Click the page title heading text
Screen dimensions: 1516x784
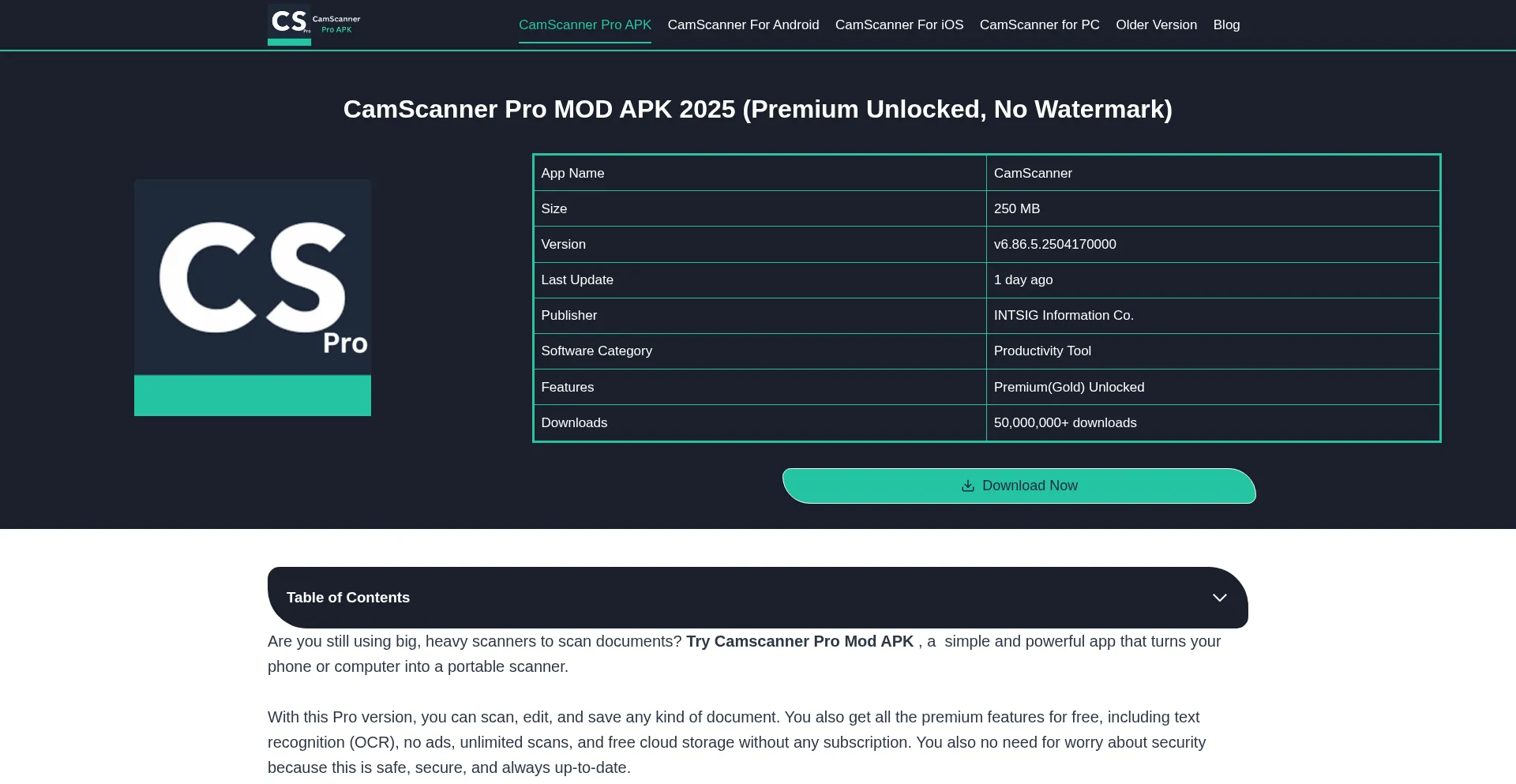757,109
